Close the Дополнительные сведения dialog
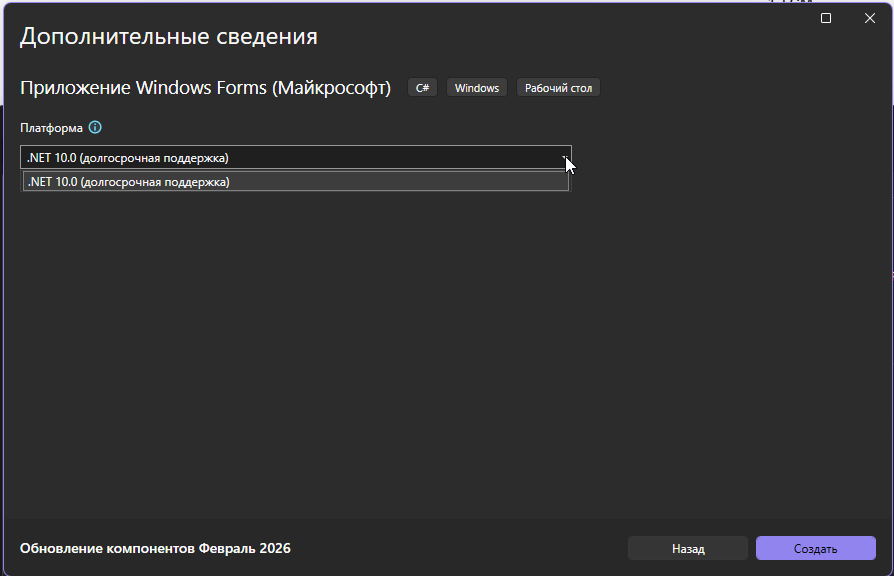The width and height of the screenshot is (894, 576). click(869, 18)
